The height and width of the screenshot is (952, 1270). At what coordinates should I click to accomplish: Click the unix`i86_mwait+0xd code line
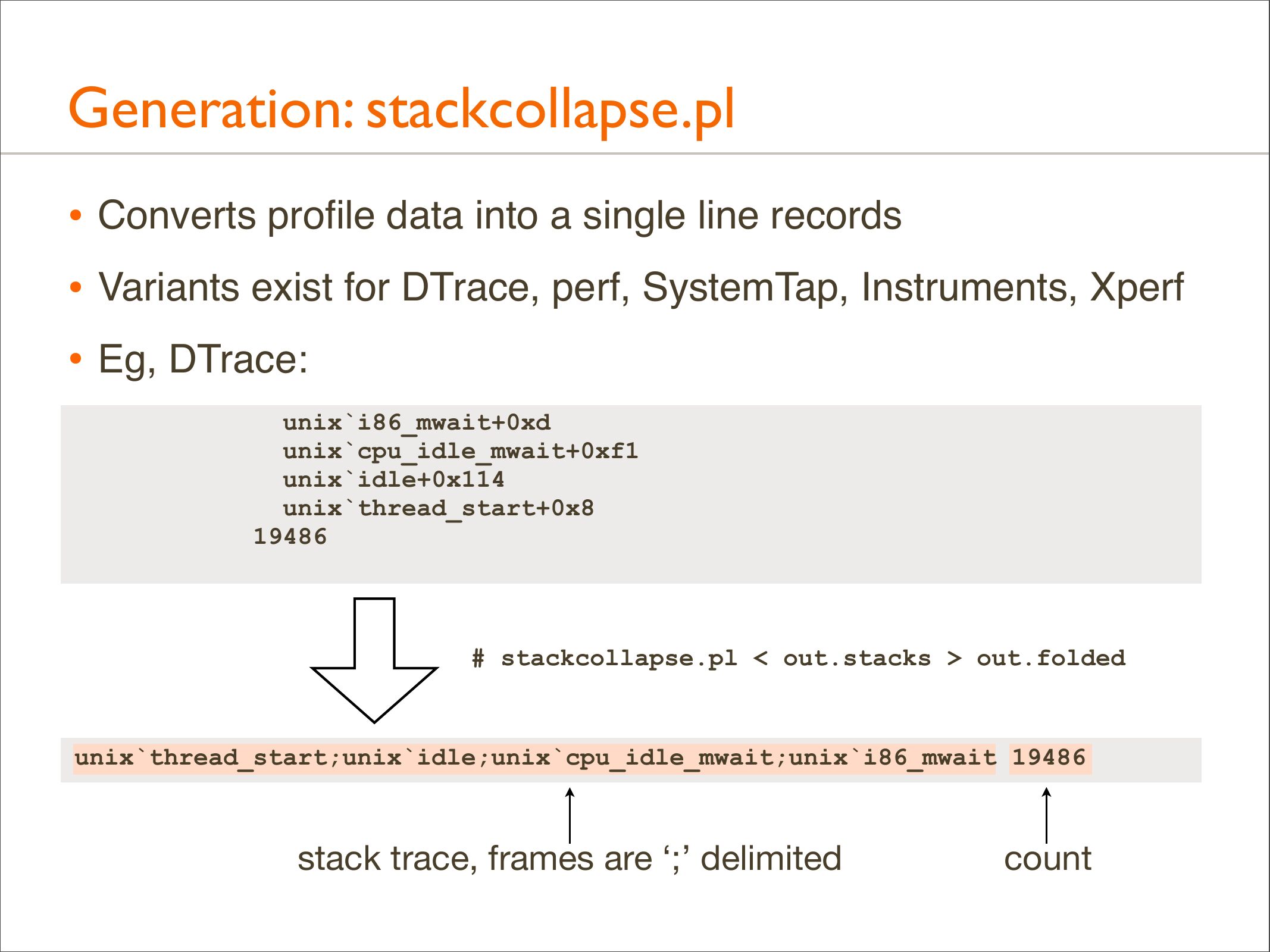tap(417, 422)
